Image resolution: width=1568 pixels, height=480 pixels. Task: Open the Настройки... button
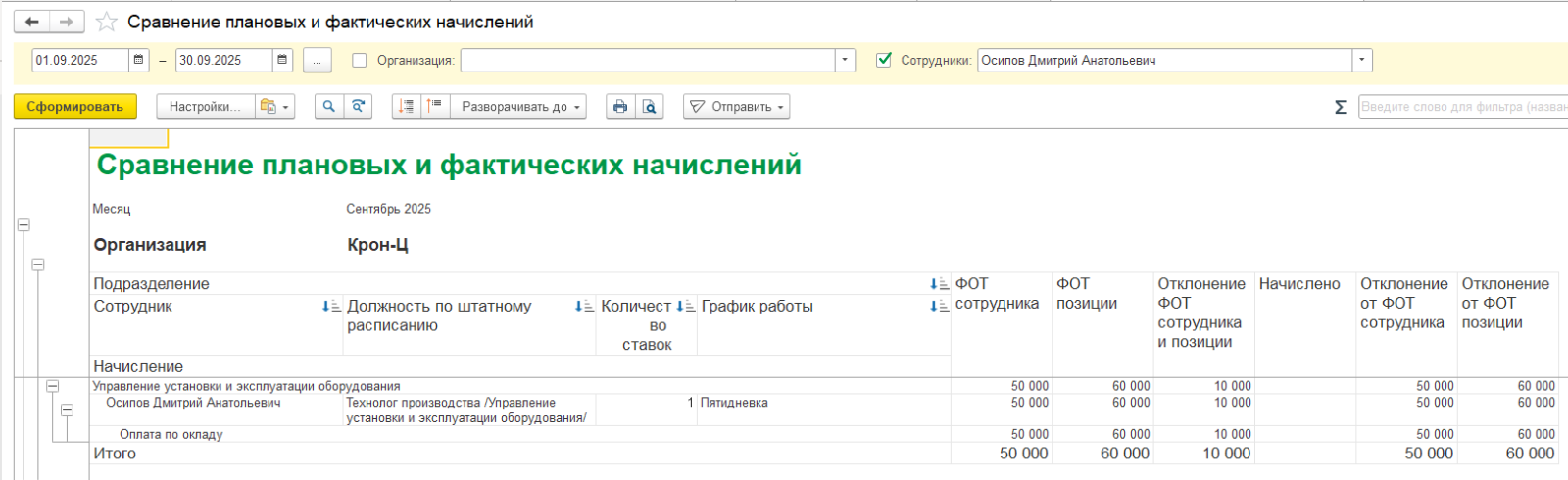(x=205, y=107)
